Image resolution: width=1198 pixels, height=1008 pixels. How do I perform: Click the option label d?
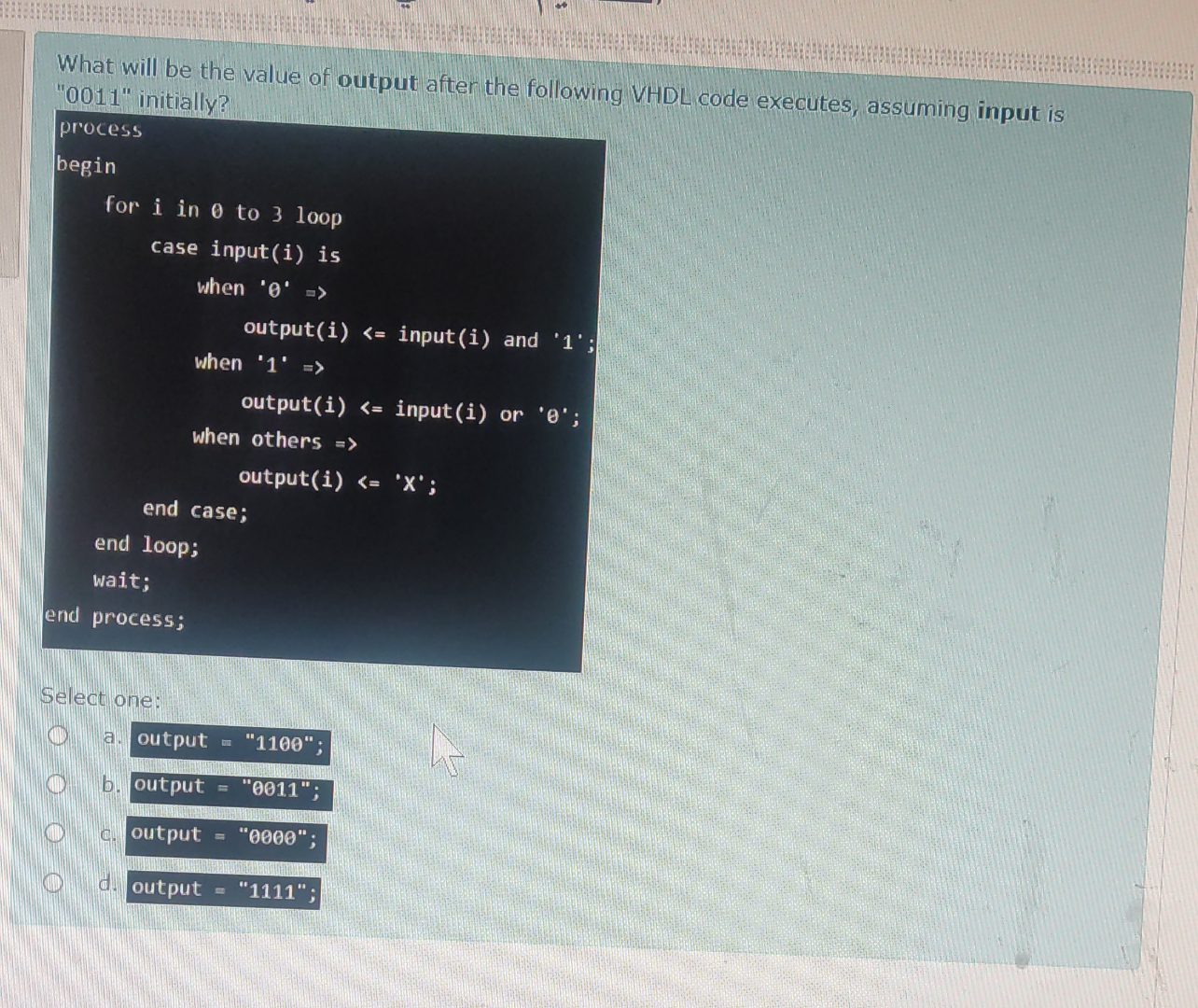point(108,883)
